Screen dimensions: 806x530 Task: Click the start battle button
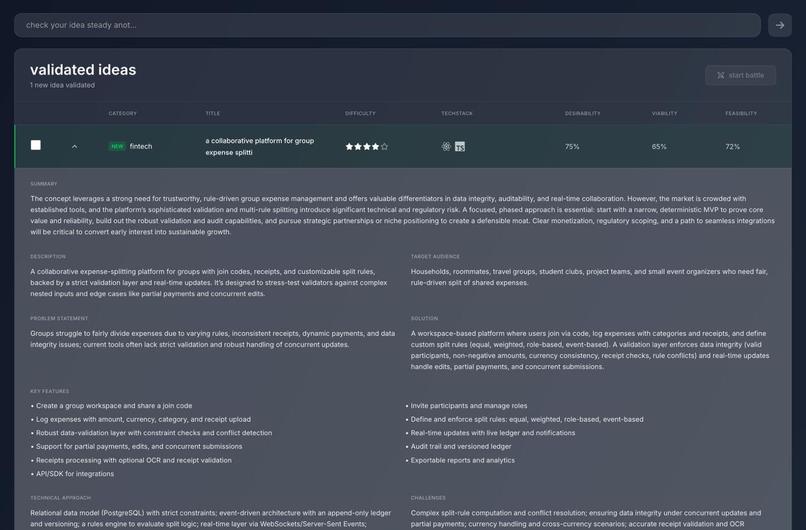coord(740,76)
